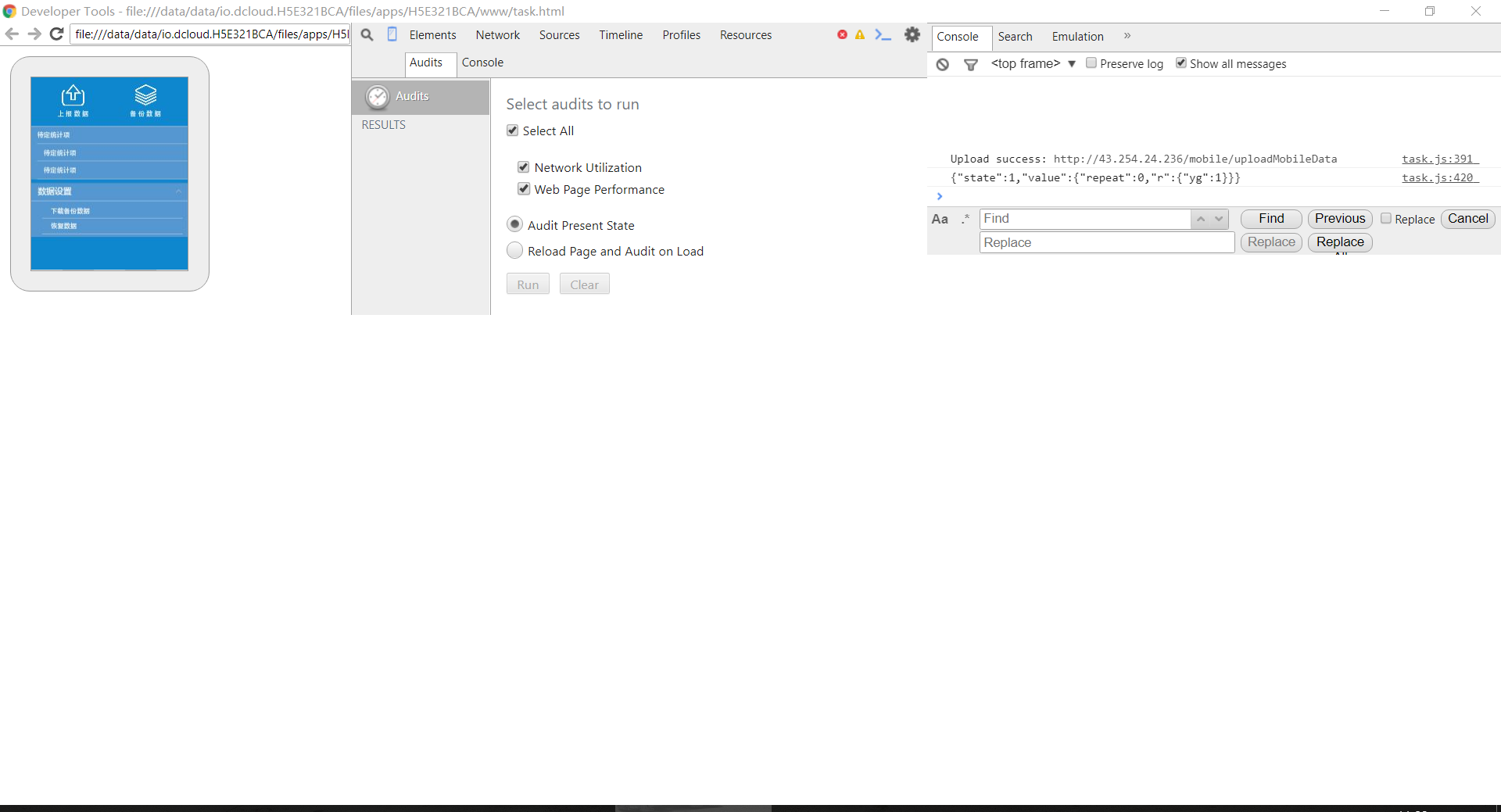Select Audit Present State radio
The image size is (1501, 812).
(514, 224)
